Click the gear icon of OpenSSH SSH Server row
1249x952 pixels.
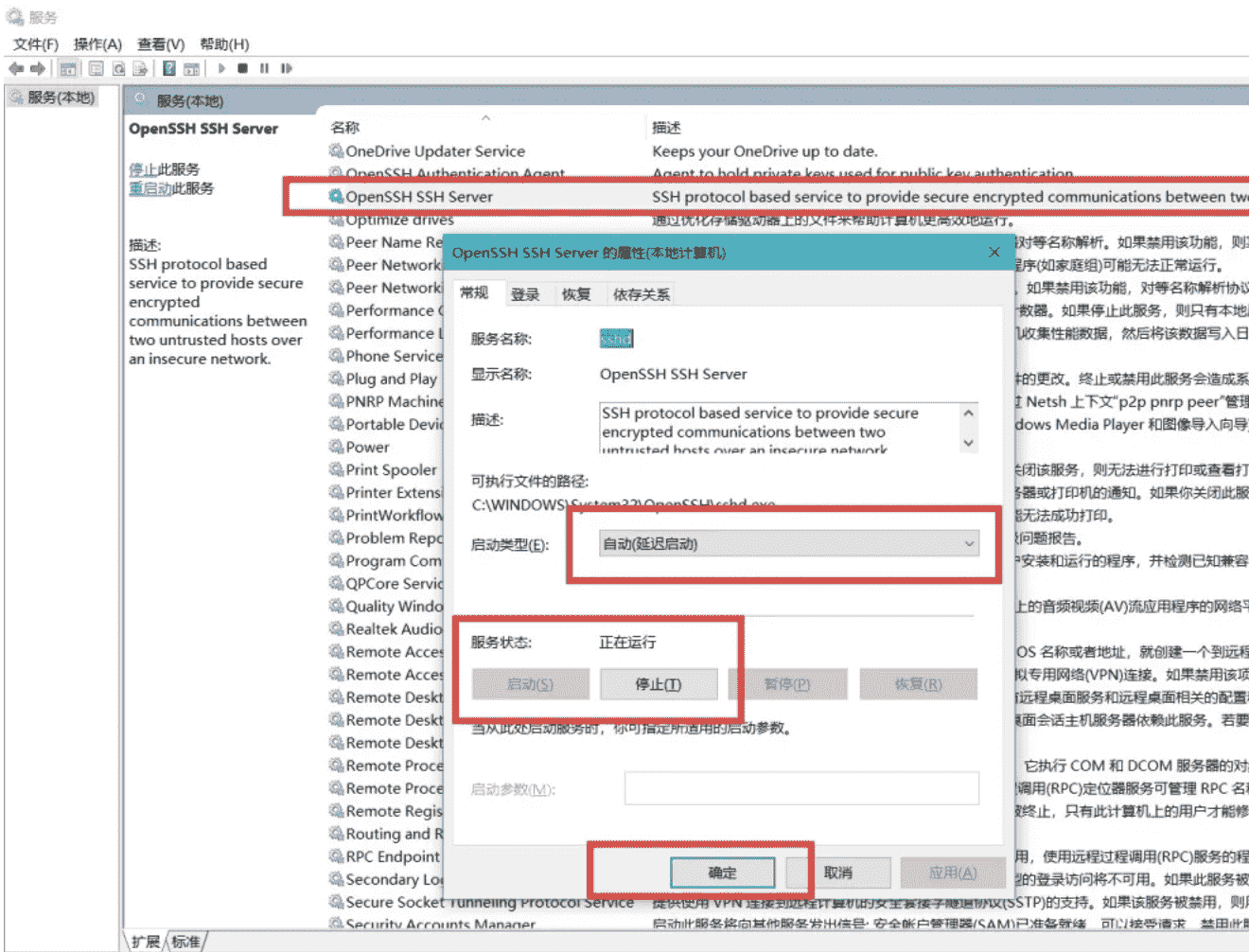point(336,196)
